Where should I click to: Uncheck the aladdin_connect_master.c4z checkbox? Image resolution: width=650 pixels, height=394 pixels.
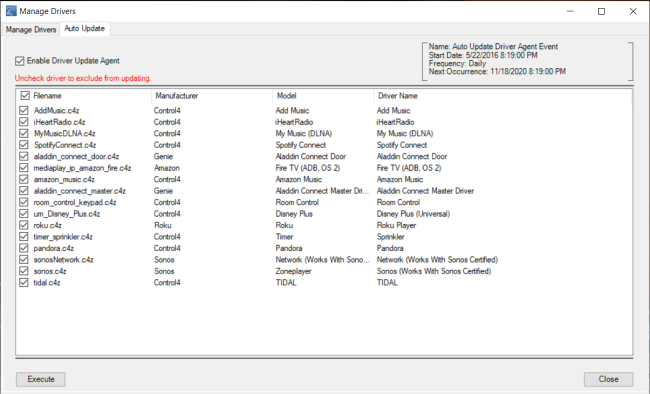tap(24, 191)
